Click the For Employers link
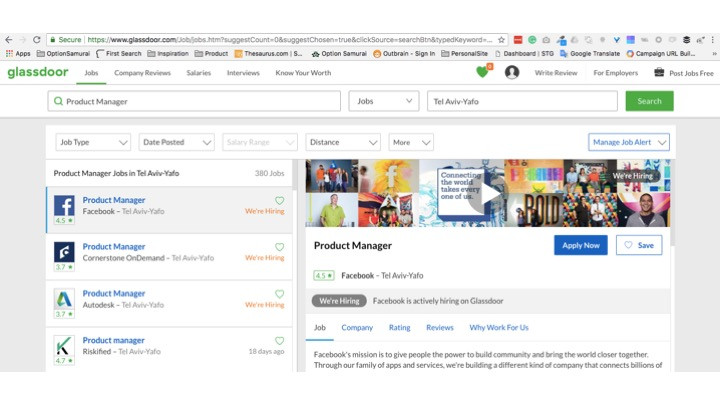The width and height of the screenshot is (720, 405). [x=615, y=73]
